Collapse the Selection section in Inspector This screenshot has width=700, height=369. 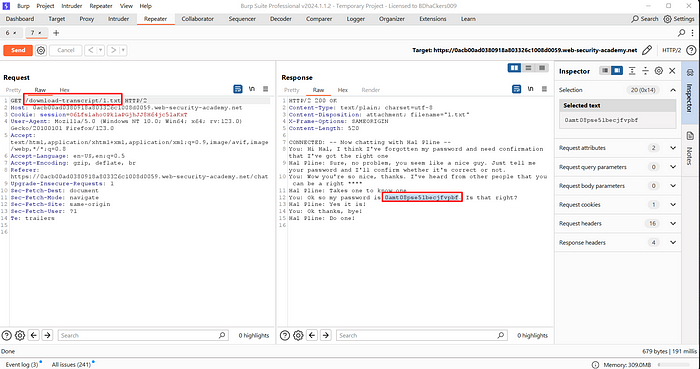673,90
